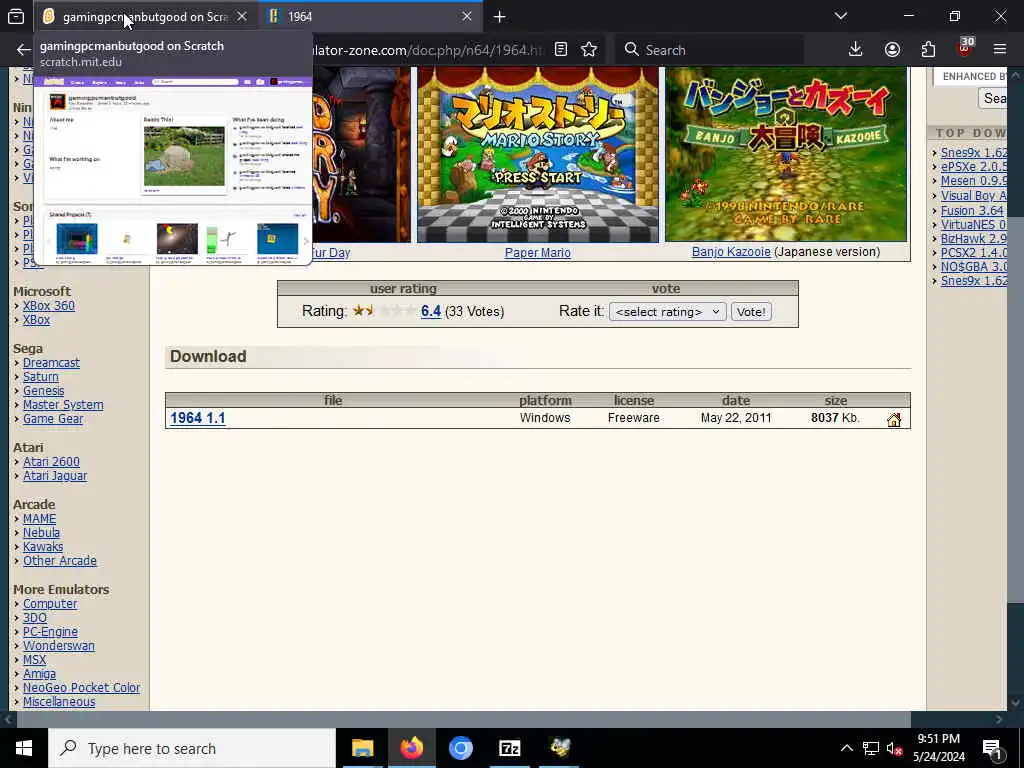Open 7-Zip from the taskbar
This screenshot has height=768, width=1024.
(509, 748)
